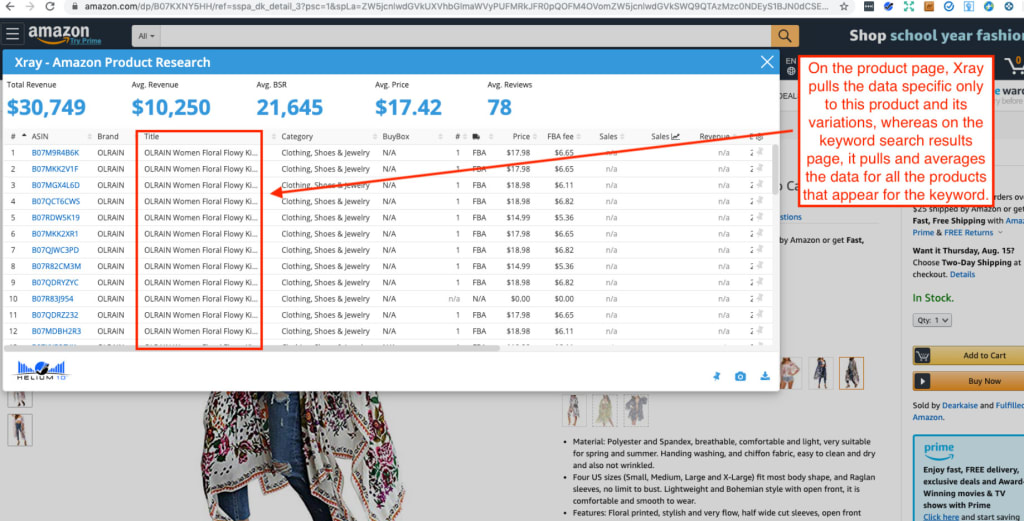1024x521 pixels.
Task: Sort table by Title column header
Action: [x=152, y=136]
